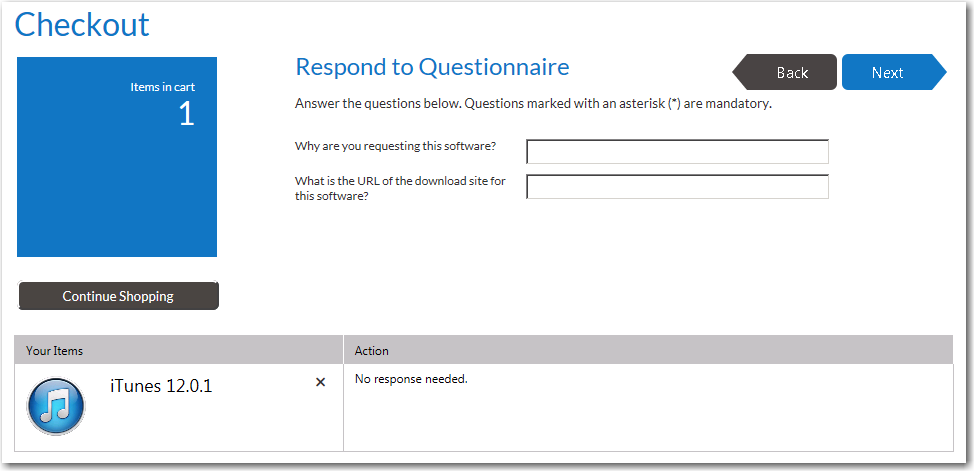Click the 'Why are you requesting' label
The image size is (974, 471).
396,146
